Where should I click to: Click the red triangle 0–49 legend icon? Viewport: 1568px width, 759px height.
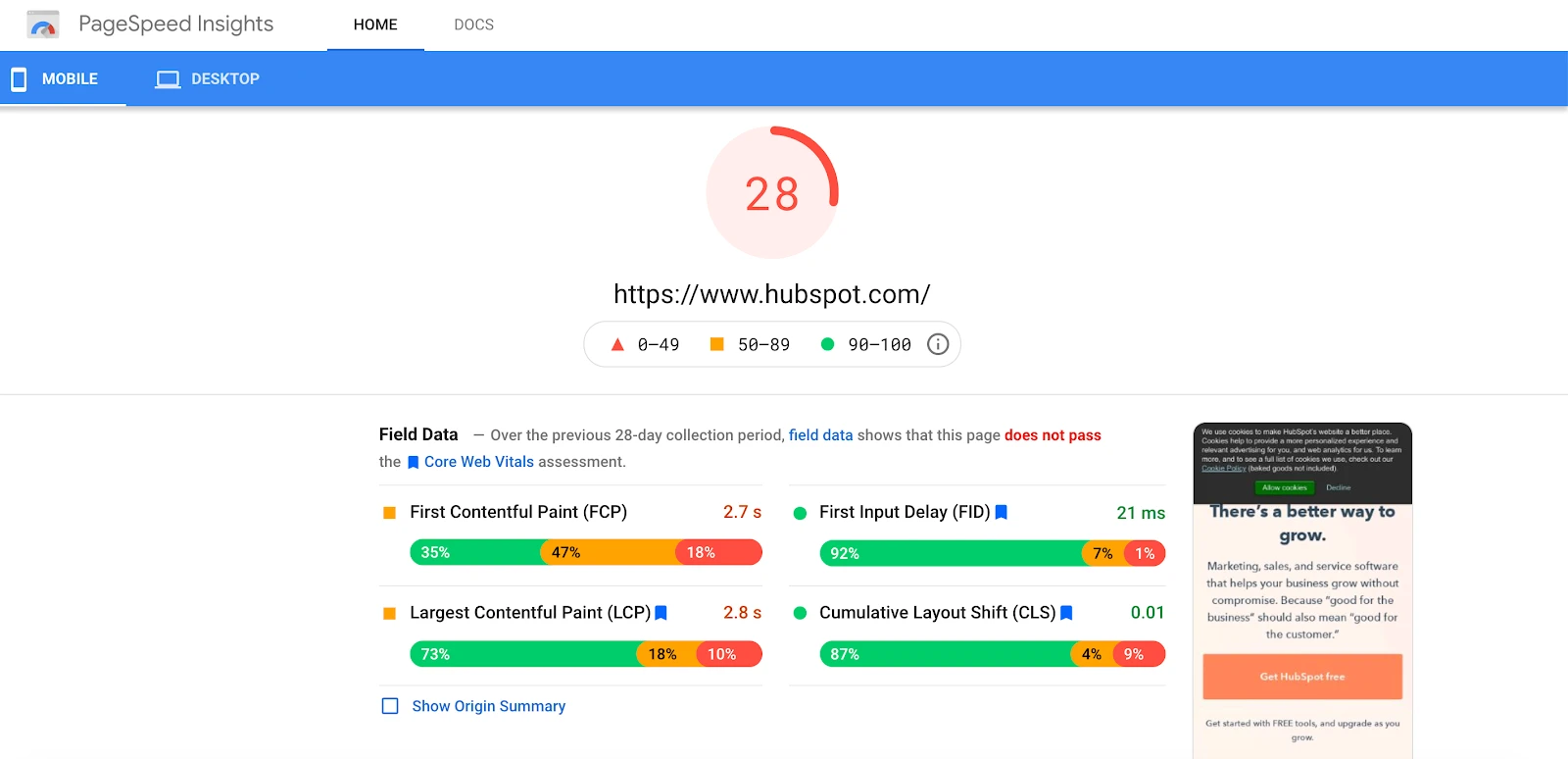[617, 344]
